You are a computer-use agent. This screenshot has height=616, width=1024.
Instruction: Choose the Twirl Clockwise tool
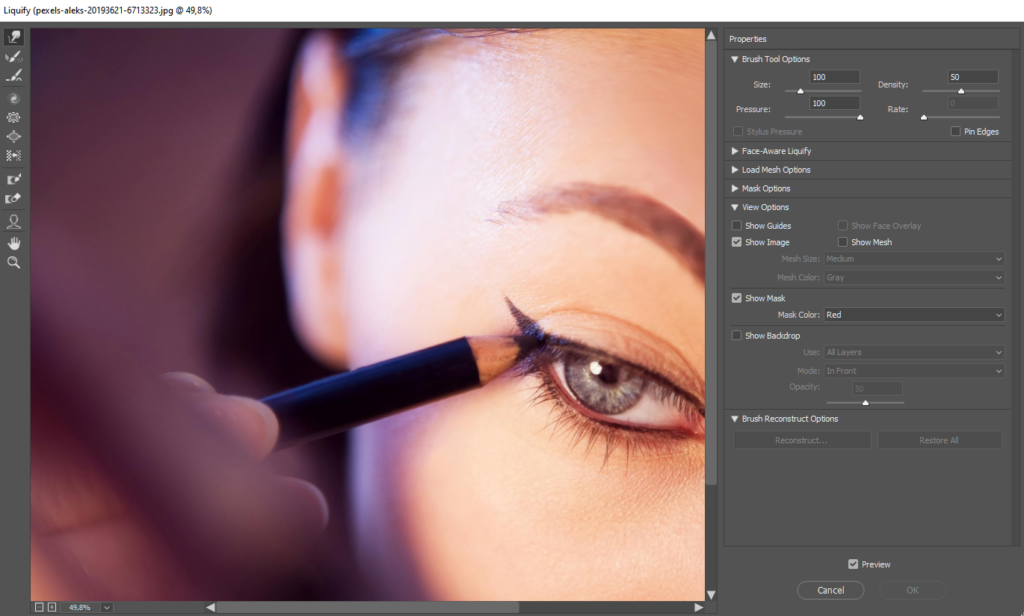[14, 97]
